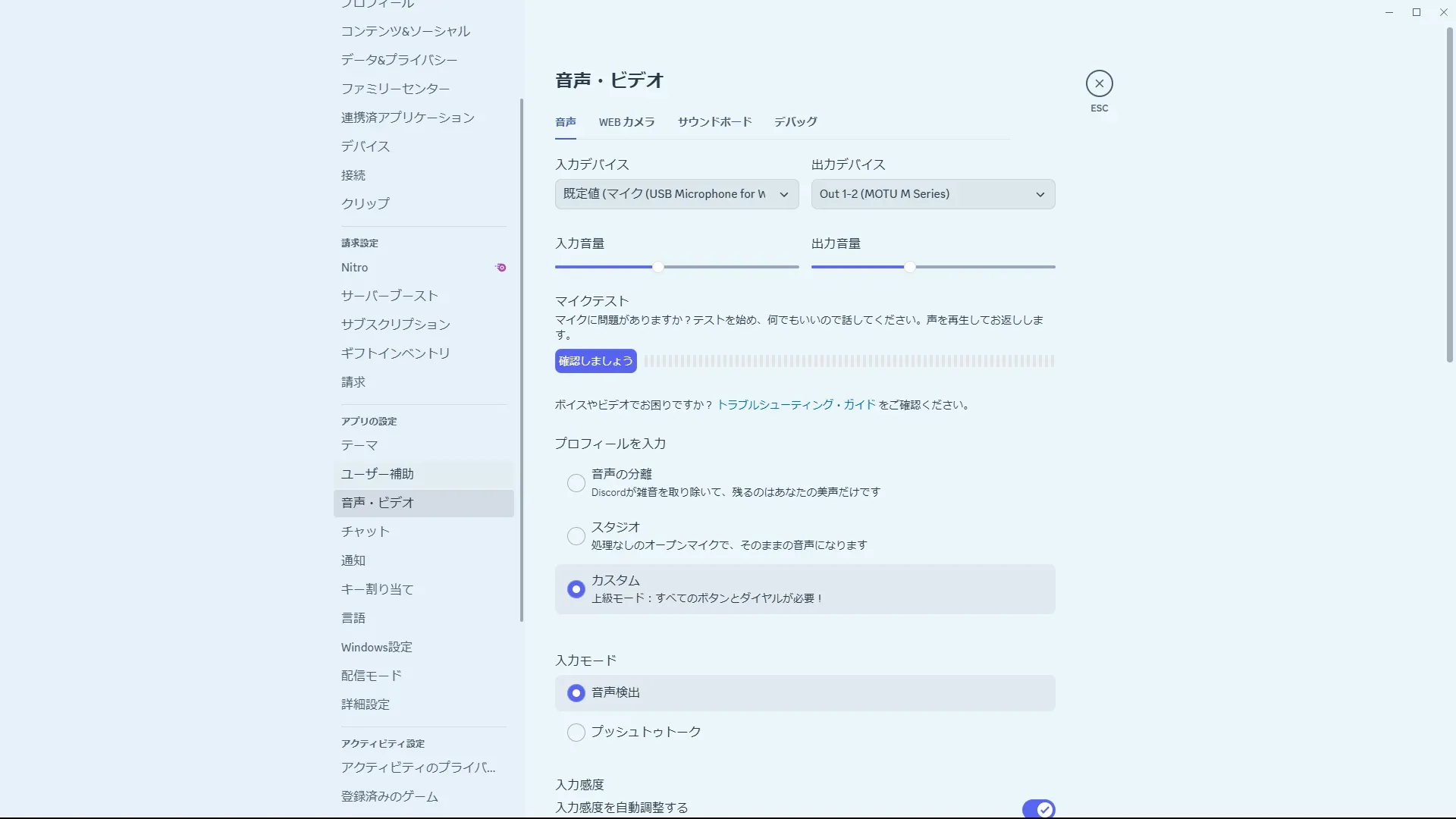Select the 音声の分離 radio option

[576, 483]
